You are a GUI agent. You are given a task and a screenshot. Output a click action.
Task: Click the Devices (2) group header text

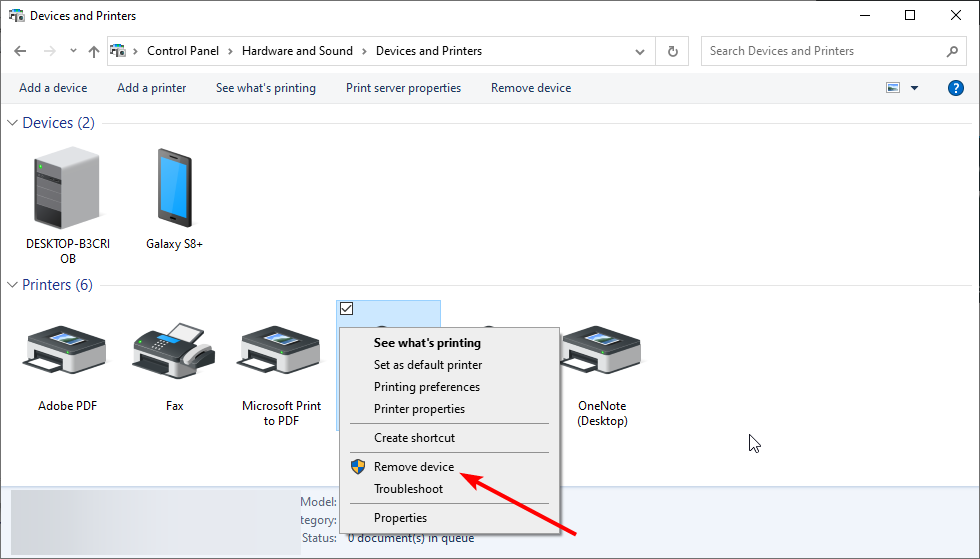pos(59,123)
